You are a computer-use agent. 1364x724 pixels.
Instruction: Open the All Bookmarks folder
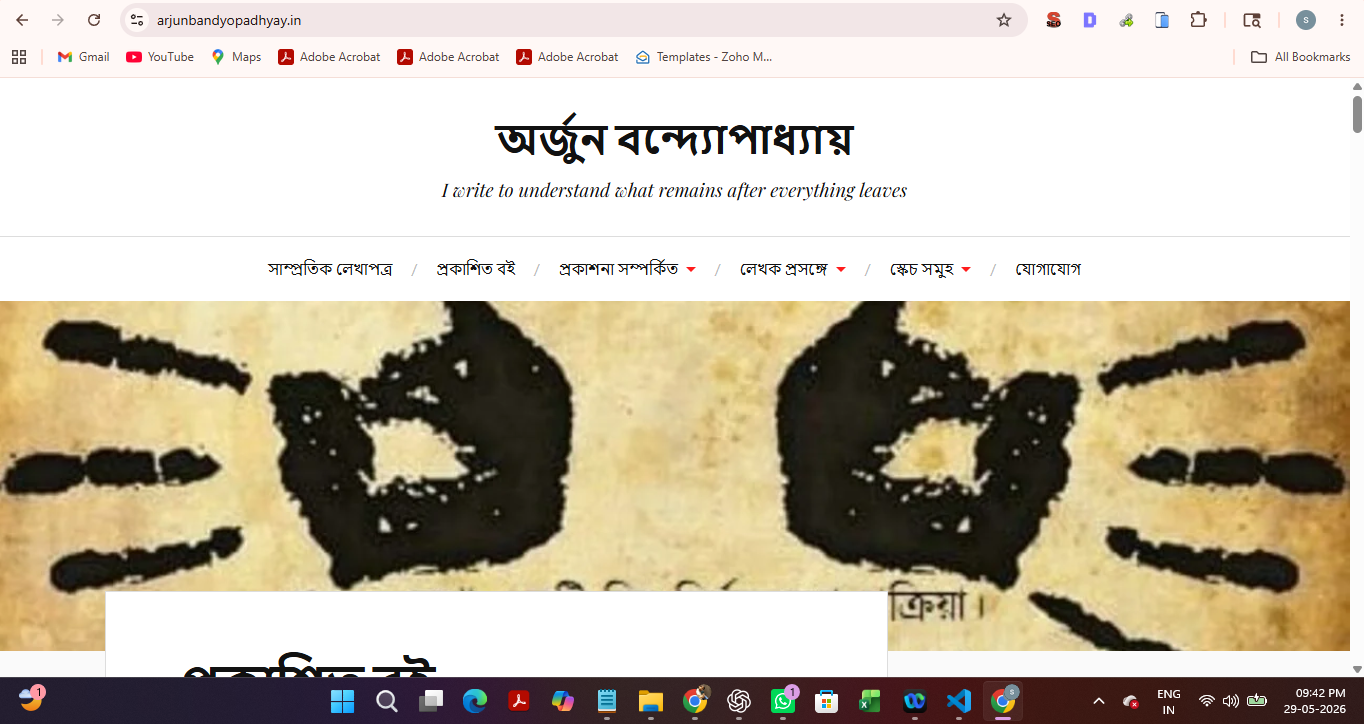click(x=1301, y=57)
